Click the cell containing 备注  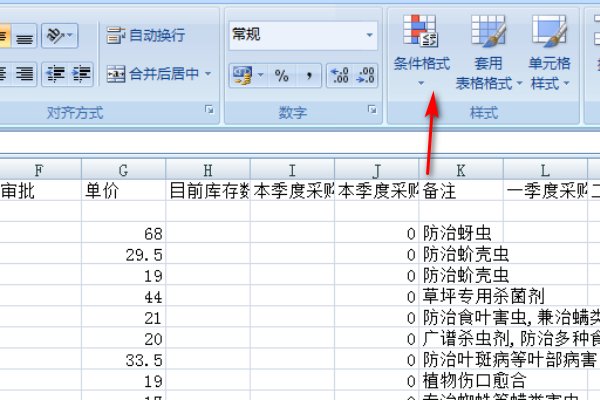[461, 190]
